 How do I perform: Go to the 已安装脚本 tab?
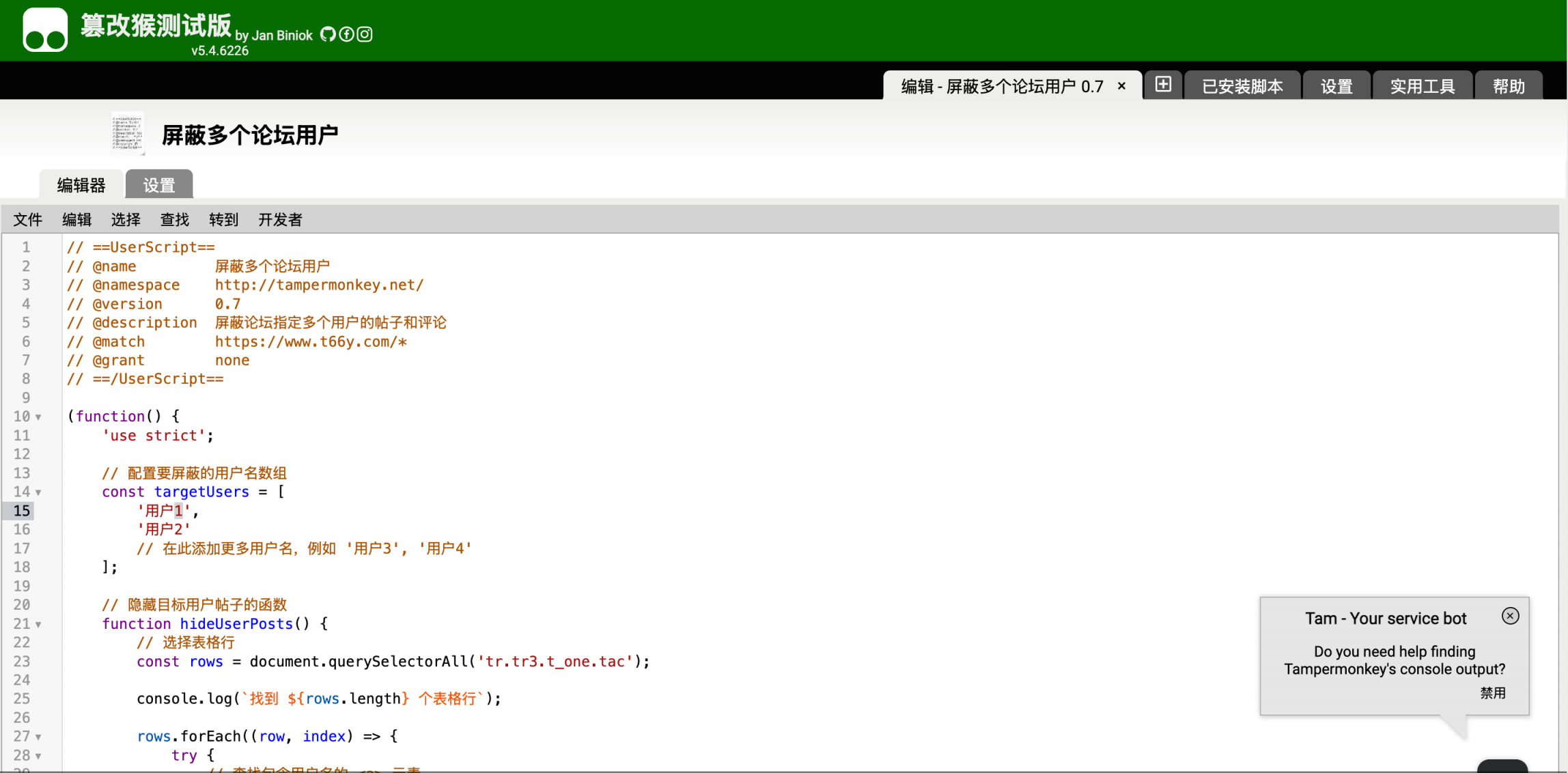(x=1242, y=87)
